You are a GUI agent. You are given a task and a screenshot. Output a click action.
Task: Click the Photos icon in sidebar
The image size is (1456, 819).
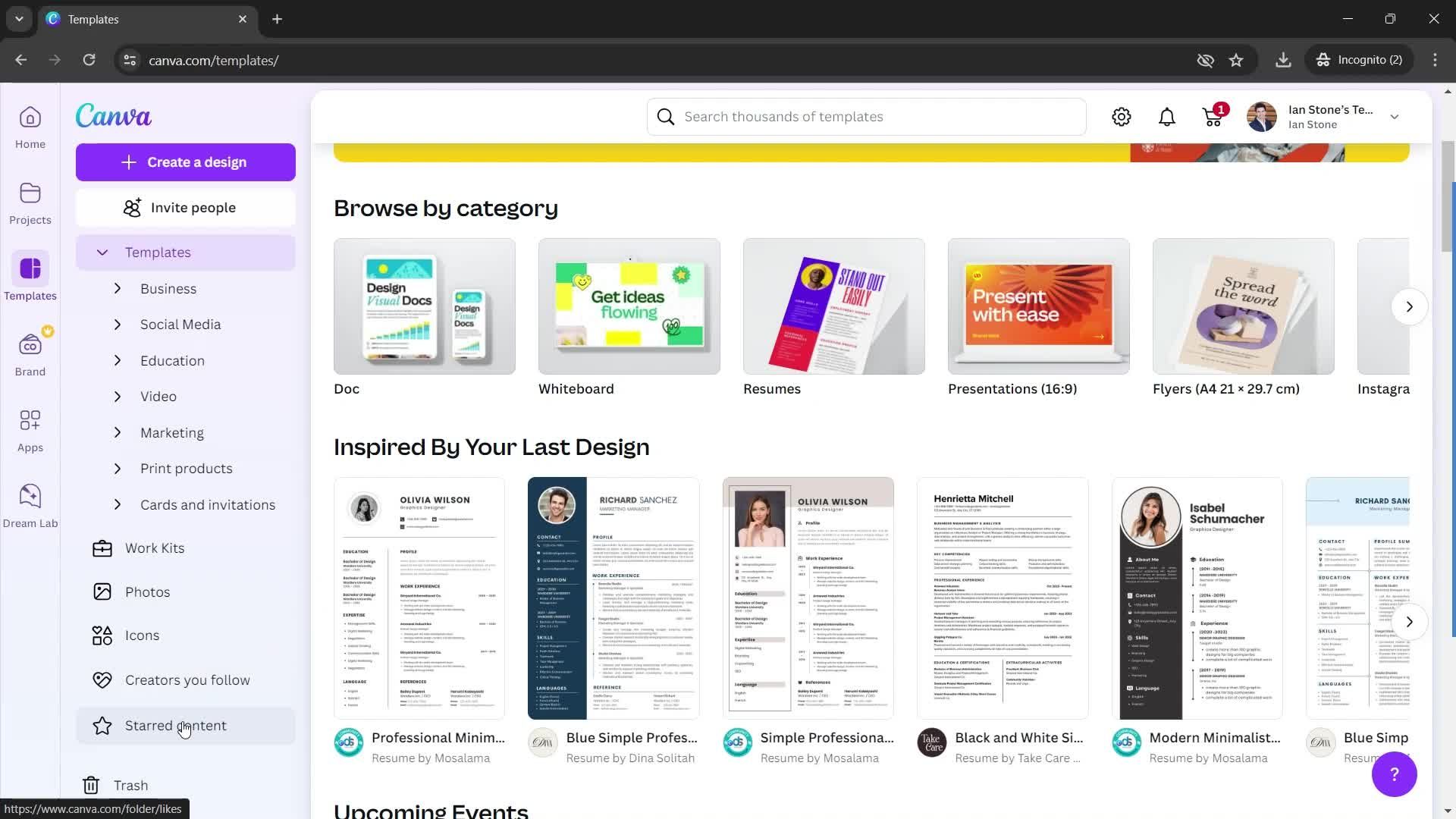point(102,591)
